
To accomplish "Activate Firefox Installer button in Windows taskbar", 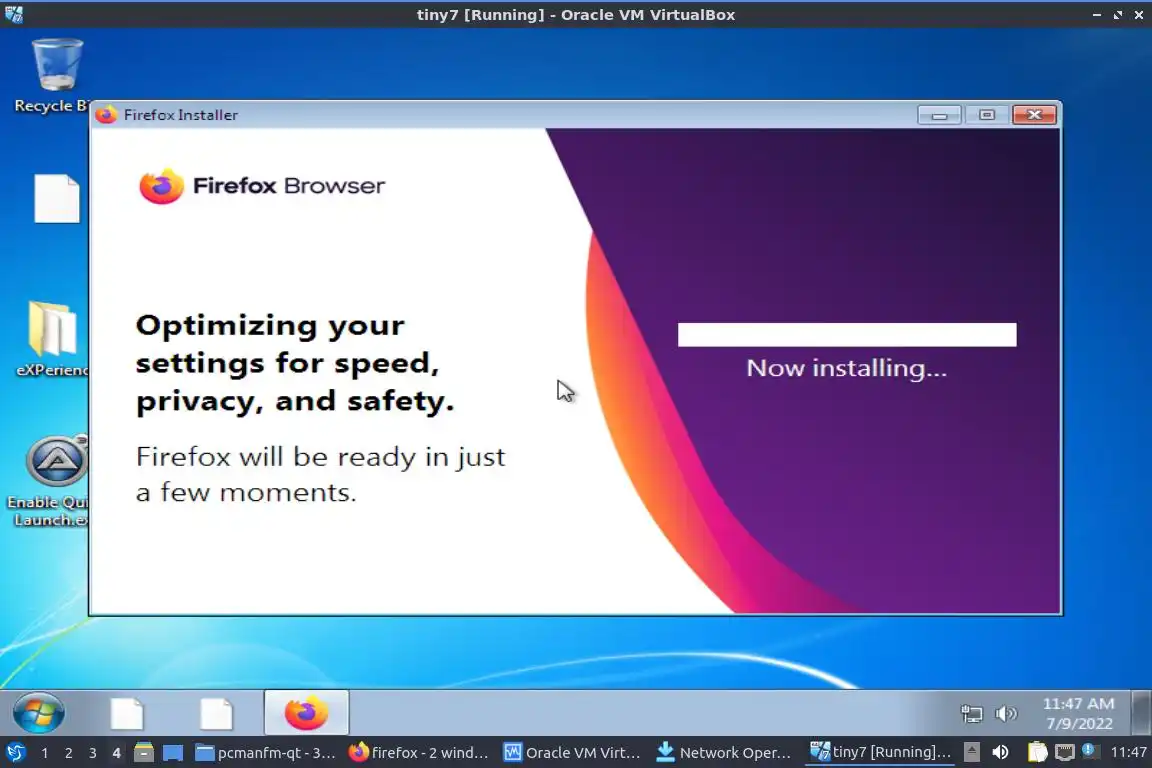I will (x=306, y=712).
